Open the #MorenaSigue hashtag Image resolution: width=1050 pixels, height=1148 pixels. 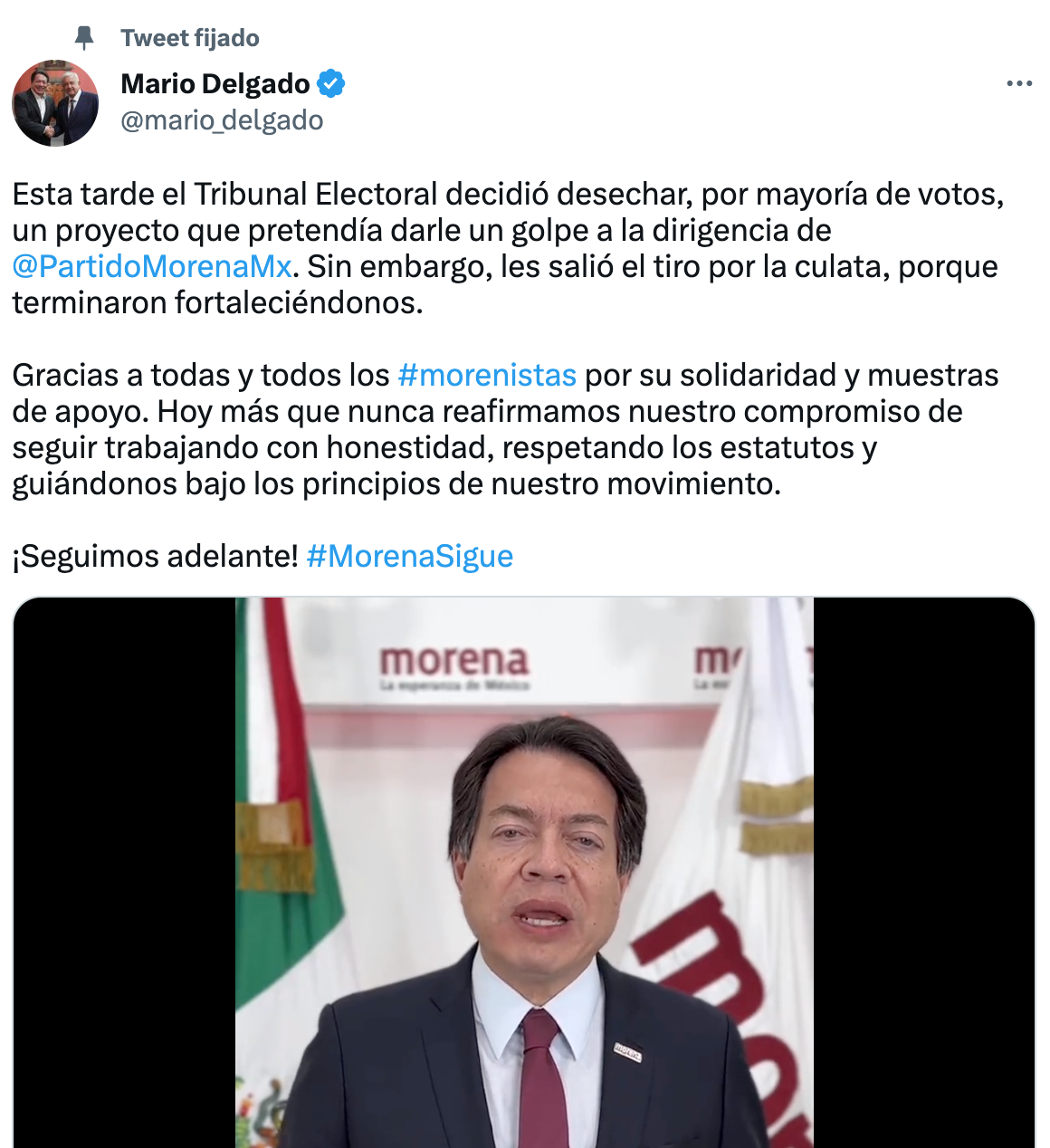click(410, 556)
